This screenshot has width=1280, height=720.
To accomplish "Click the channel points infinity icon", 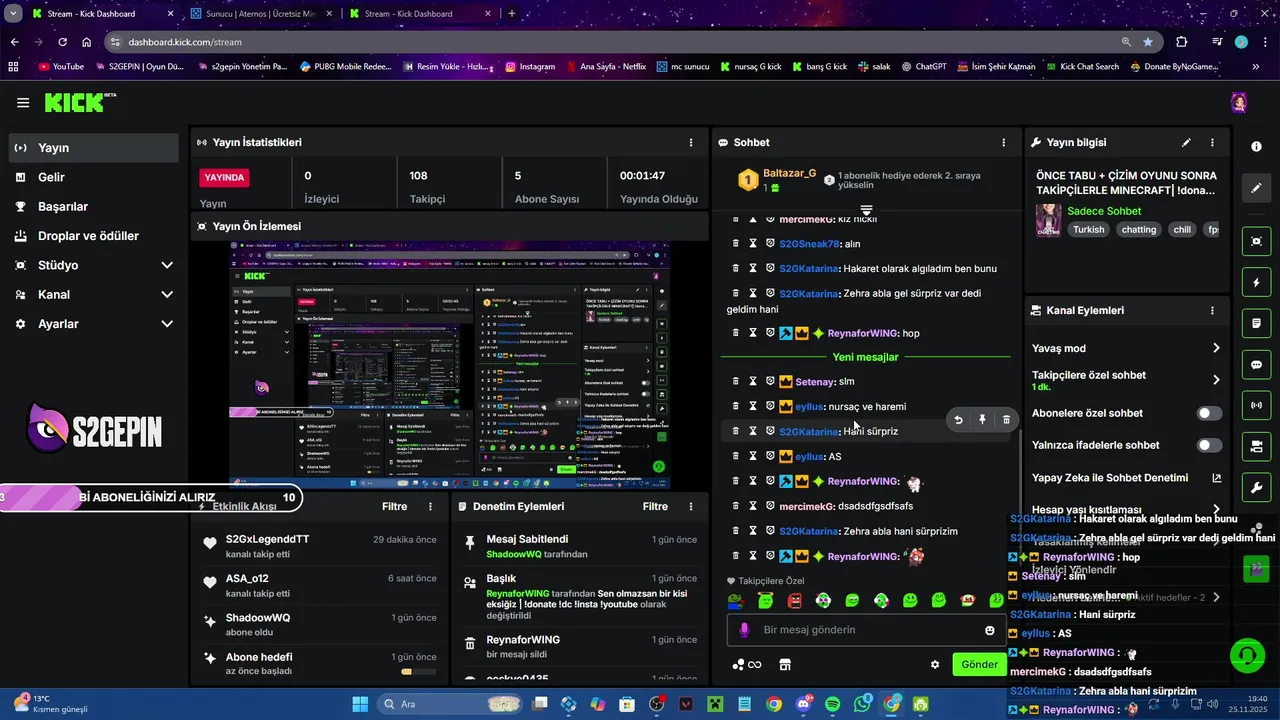I will [x=747, y=664].
